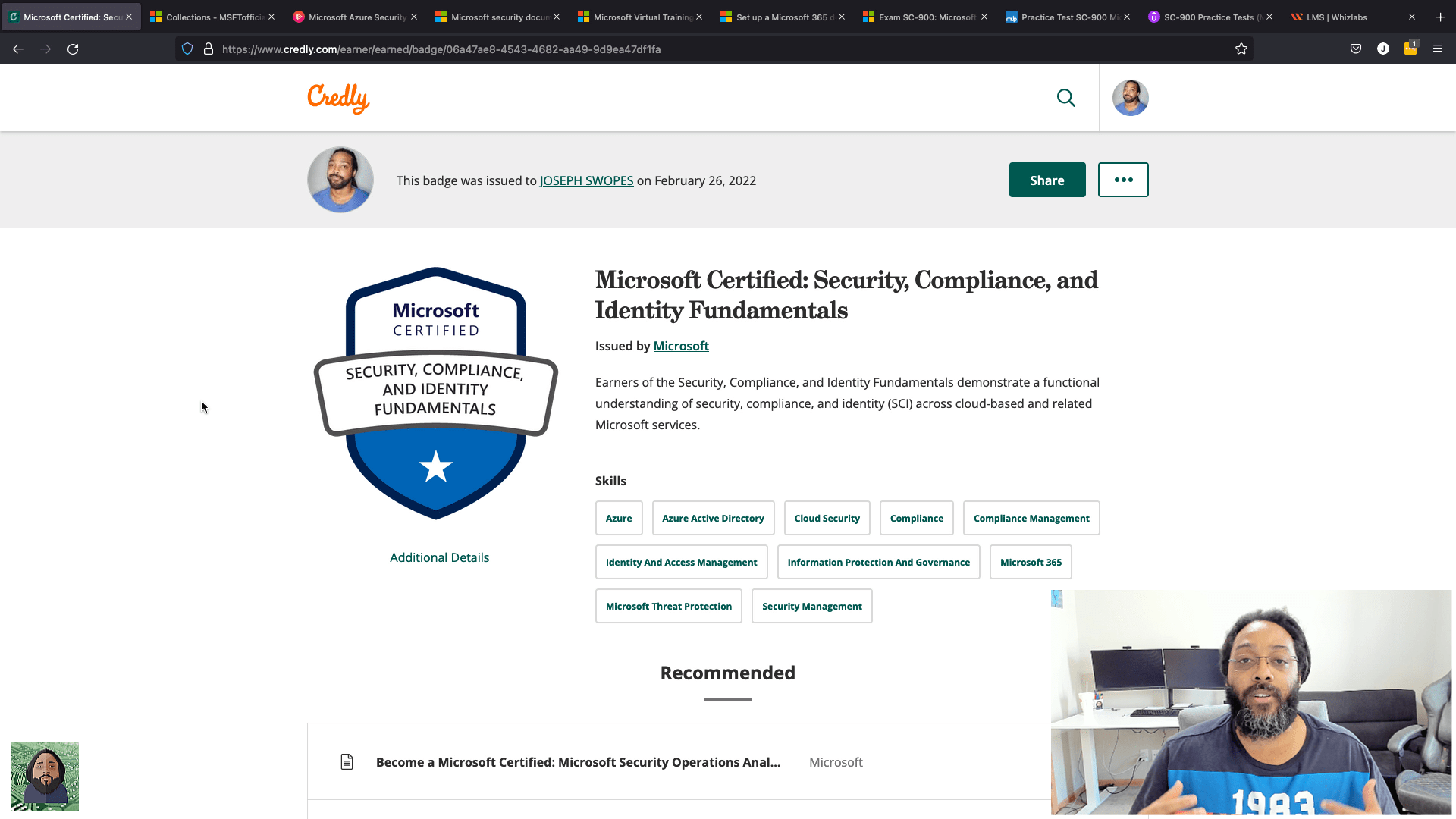Open the more options menu (…)
1456x819 pixels.
tap(1123, 180)
